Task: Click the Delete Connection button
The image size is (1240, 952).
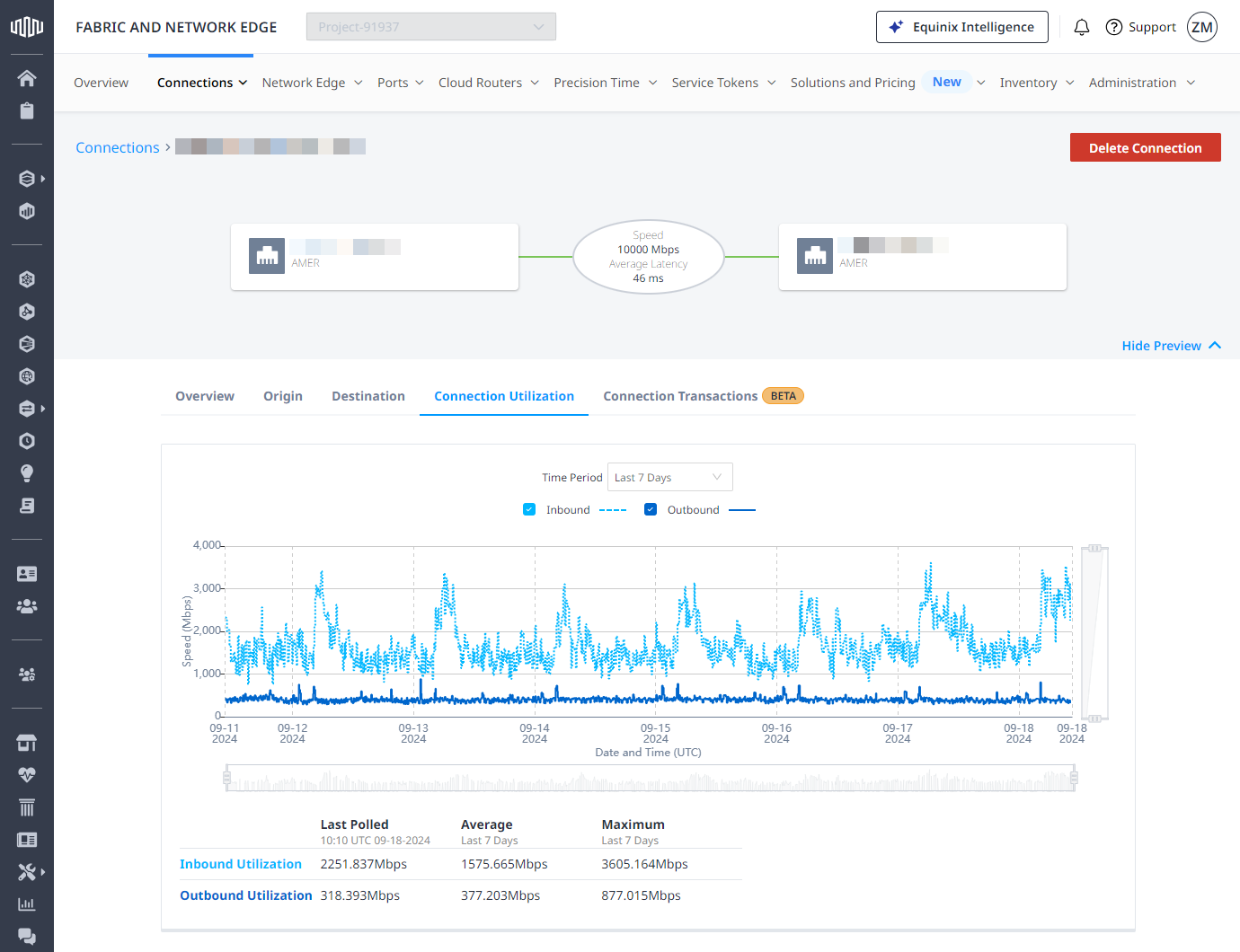Action: [x=1146, y=147]
